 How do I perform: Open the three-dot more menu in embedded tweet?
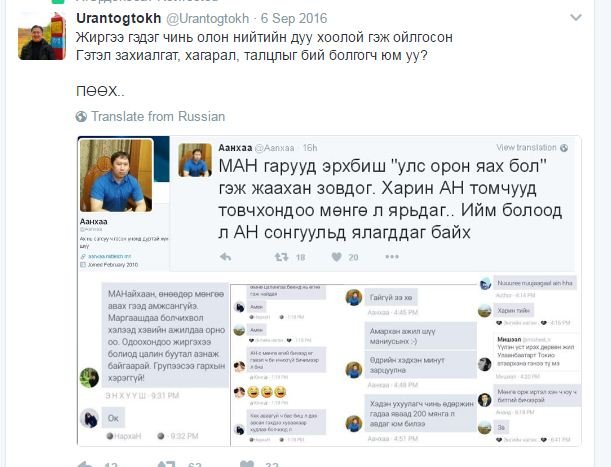click(392, 256)
